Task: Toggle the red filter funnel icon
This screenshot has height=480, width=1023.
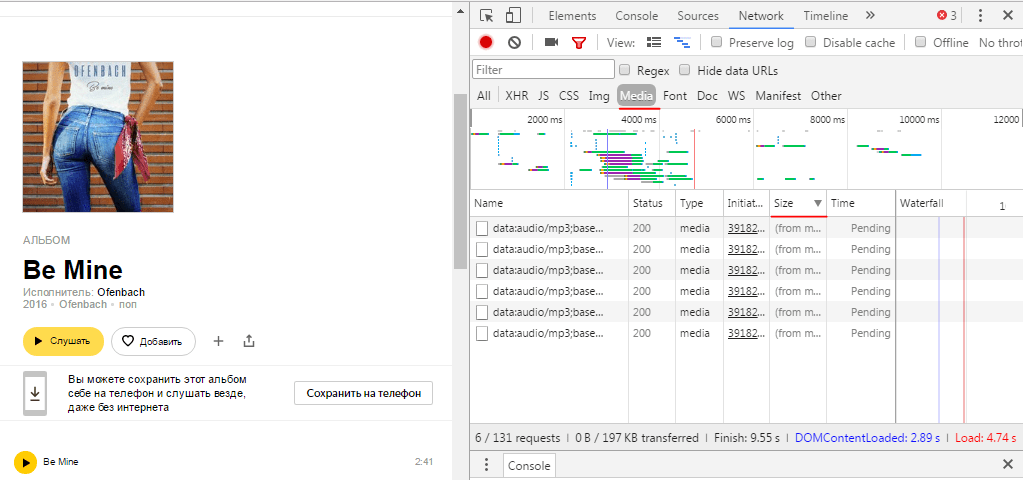Action: [579, 43]
